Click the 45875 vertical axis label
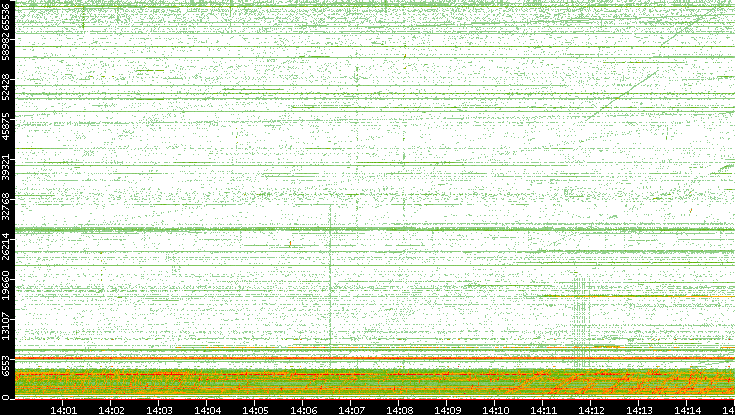735x415 pixels. point(7,135)
